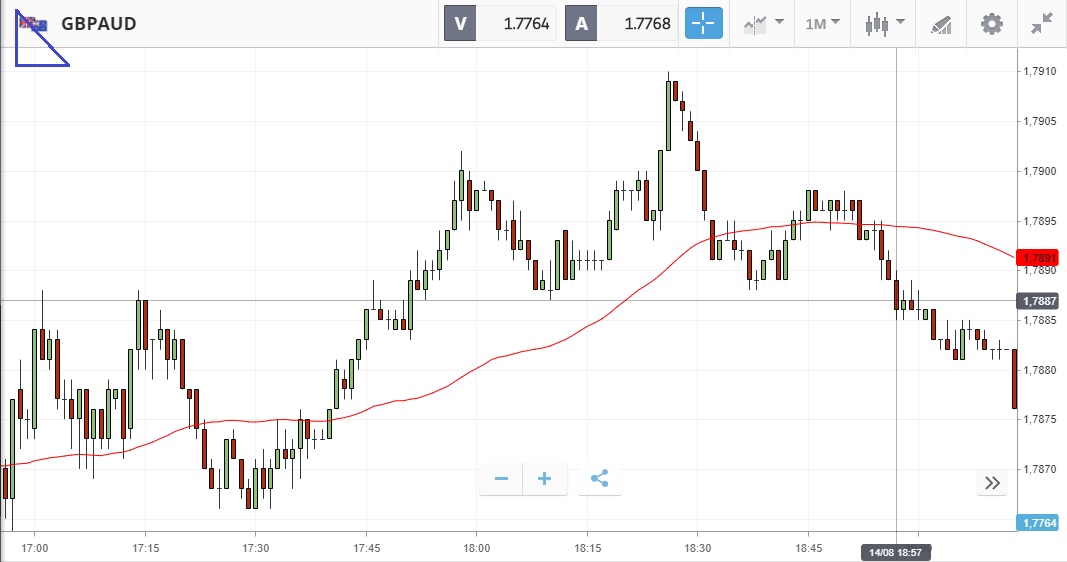Expand the 1M timeframe selector
The image size is (1067, 562).
pyautogui.click(x=823, y=23)
